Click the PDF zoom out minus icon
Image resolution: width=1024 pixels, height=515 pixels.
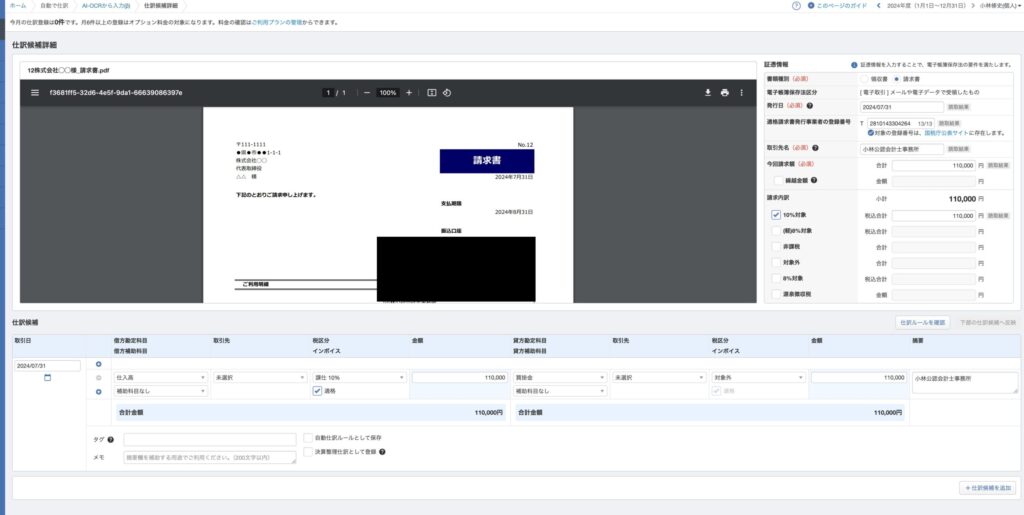(x=367, y=93)
